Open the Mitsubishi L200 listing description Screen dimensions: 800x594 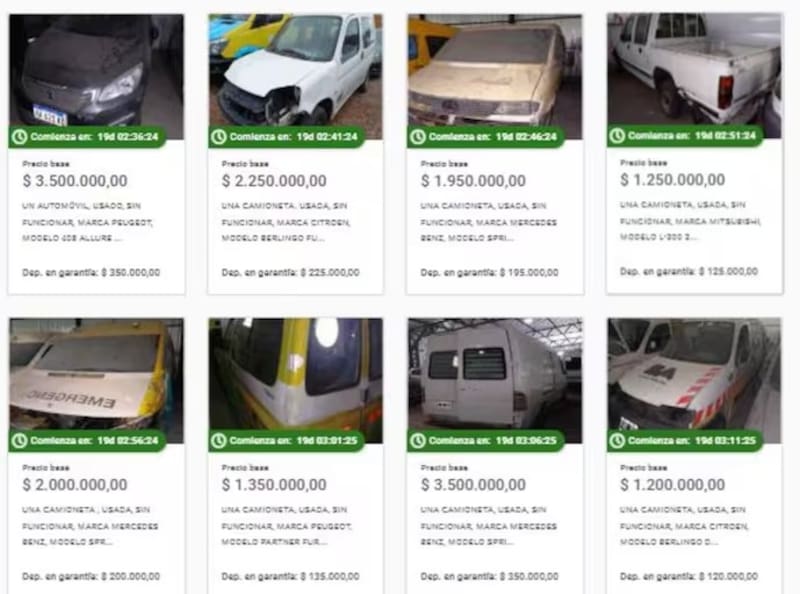690,221
